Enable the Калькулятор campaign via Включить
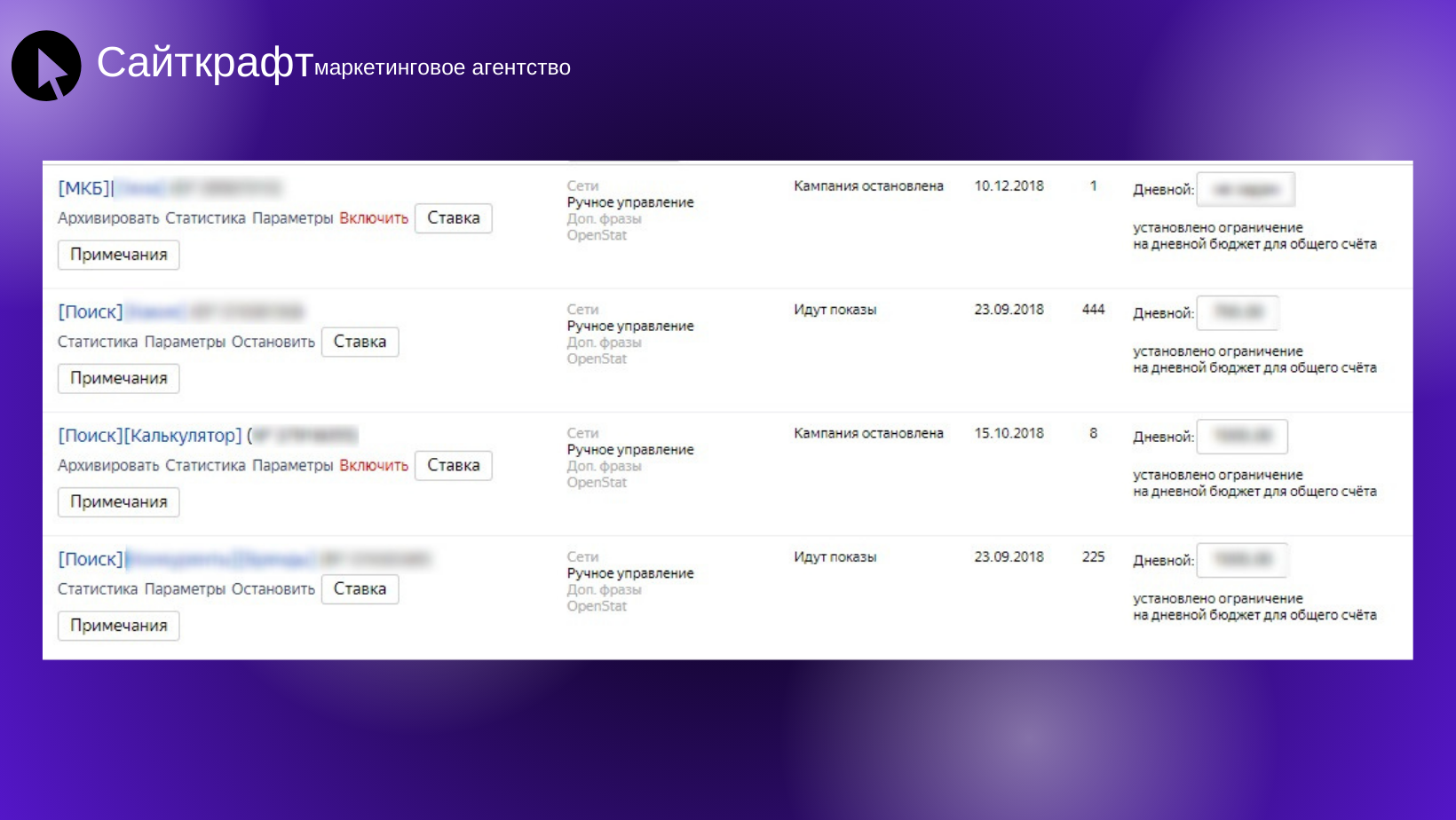 click(x=373, y=465)
